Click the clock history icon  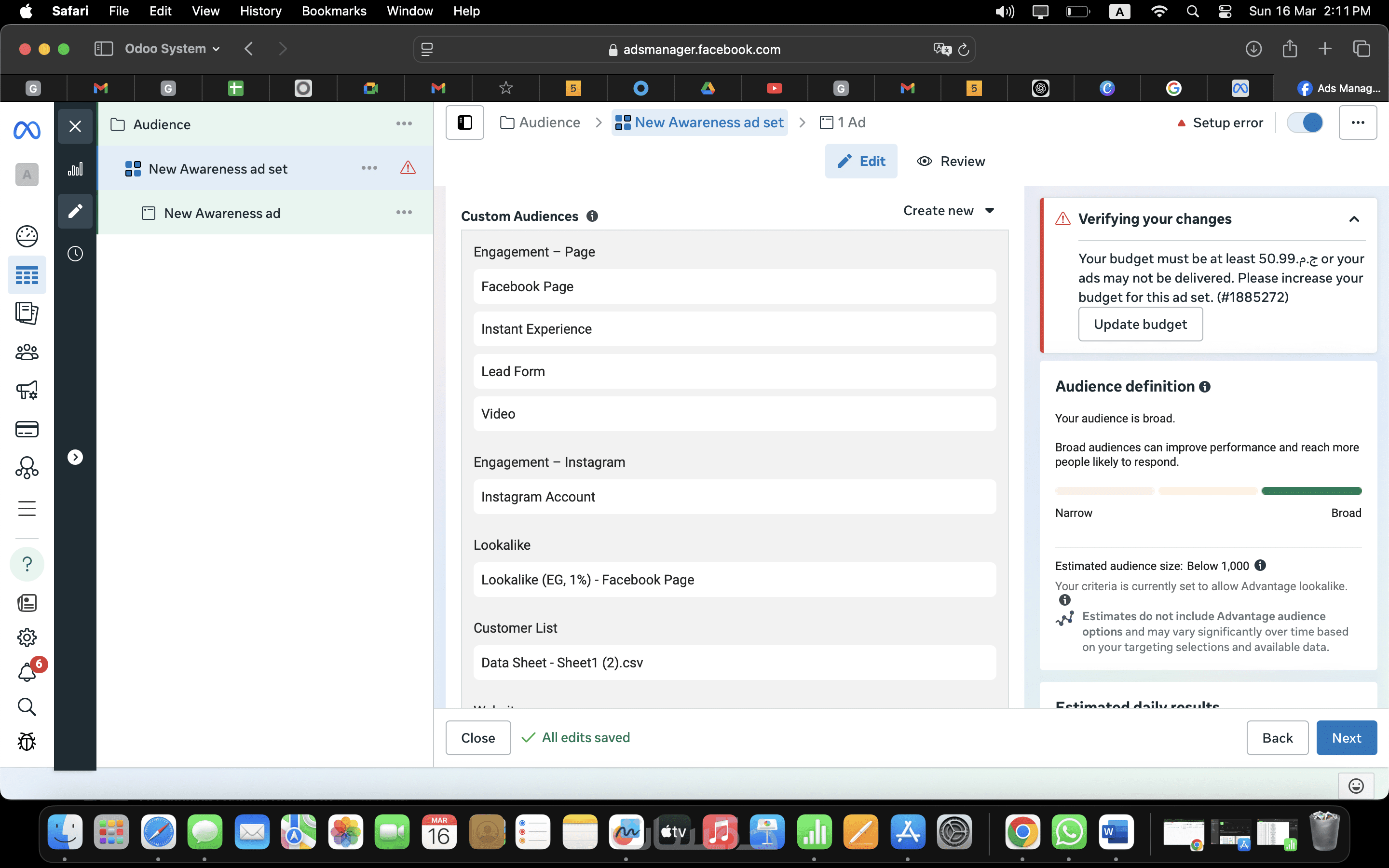(x=75, y=253)
